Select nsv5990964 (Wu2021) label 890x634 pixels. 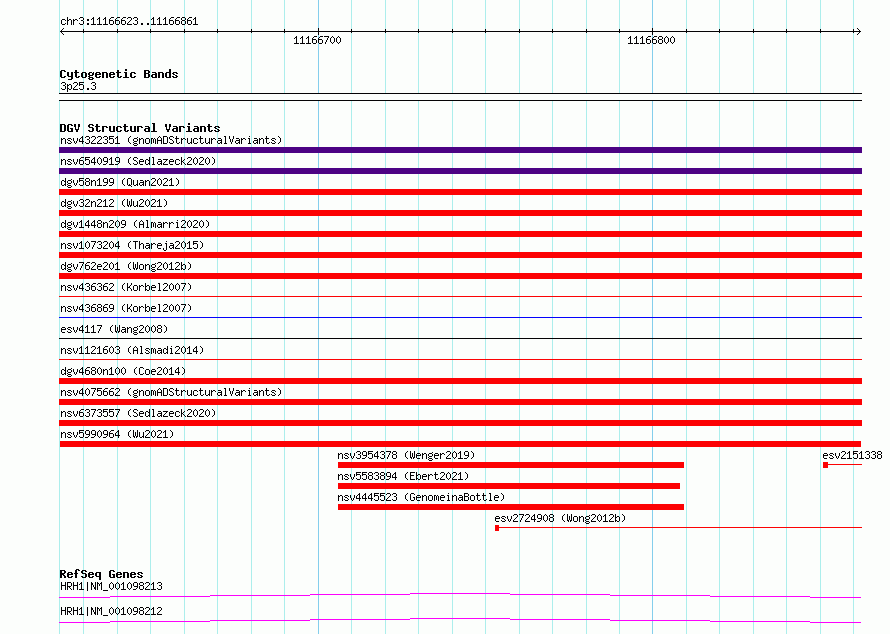(x=117, y=434)
